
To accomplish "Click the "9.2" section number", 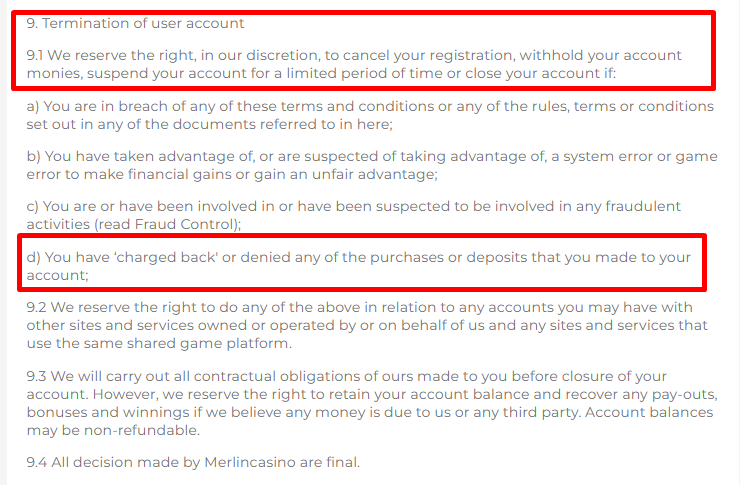I will pyautogui.click(x=38, y=308).
